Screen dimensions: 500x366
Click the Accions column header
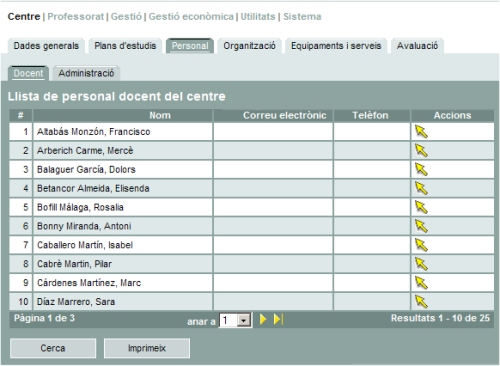(453, 115)
